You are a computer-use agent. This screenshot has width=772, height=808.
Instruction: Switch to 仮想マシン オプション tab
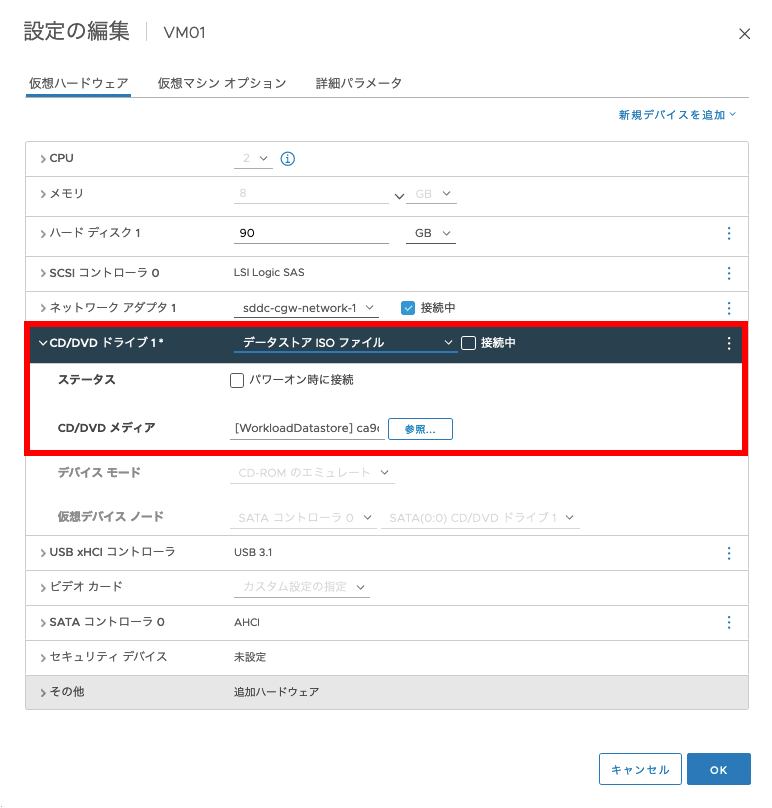click(x=222, y=83)
